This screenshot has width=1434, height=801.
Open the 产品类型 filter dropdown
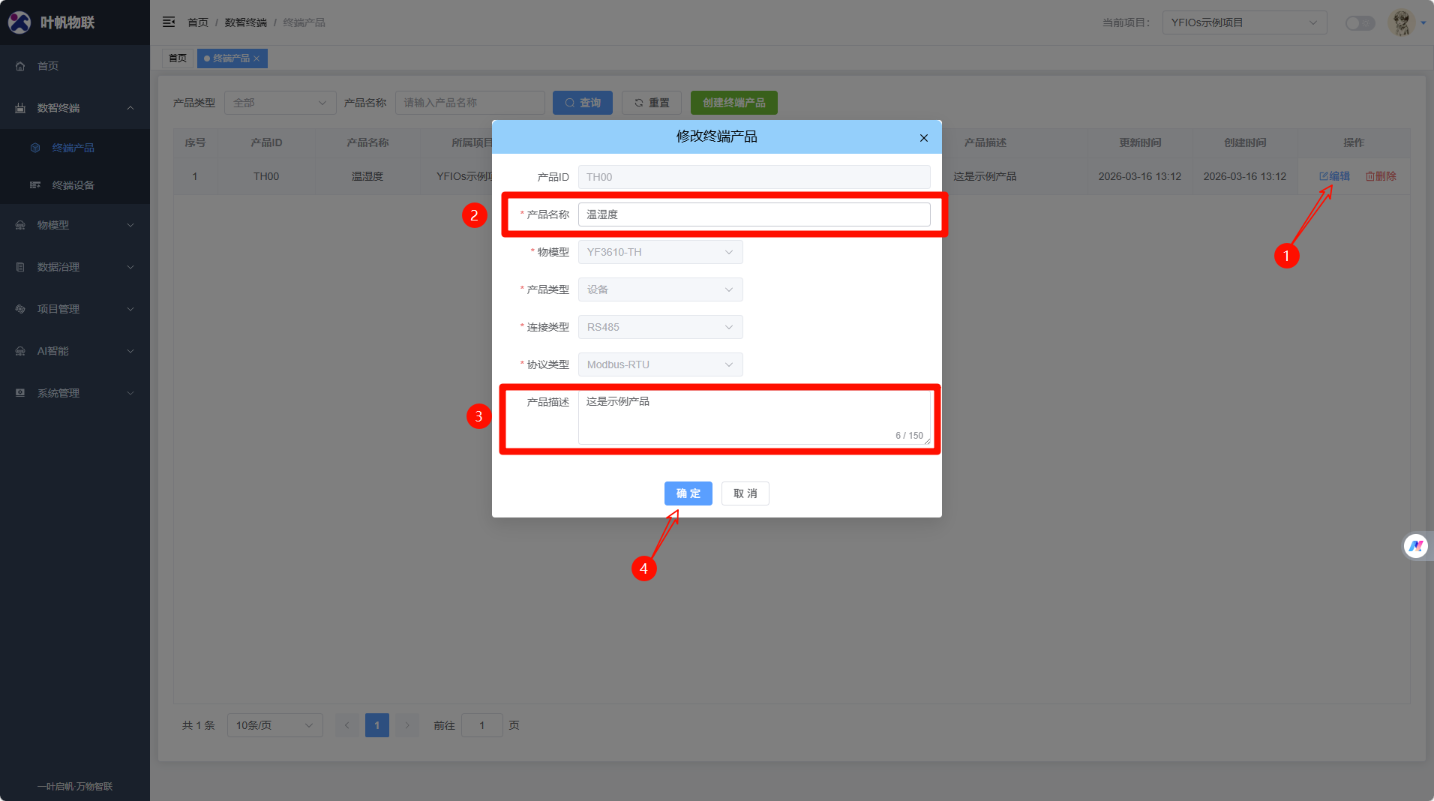280,103
